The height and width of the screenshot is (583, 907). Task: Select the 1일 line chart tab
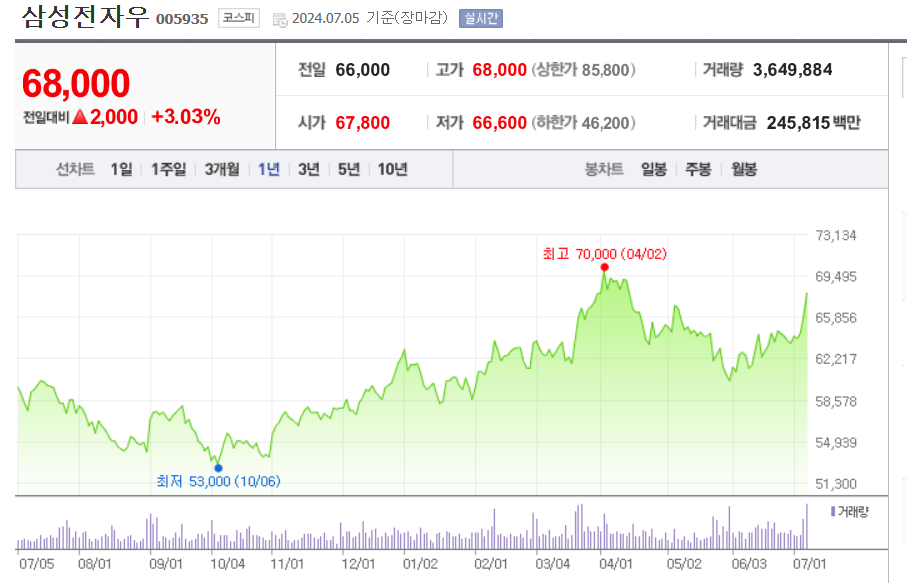(x=121, y=169)
